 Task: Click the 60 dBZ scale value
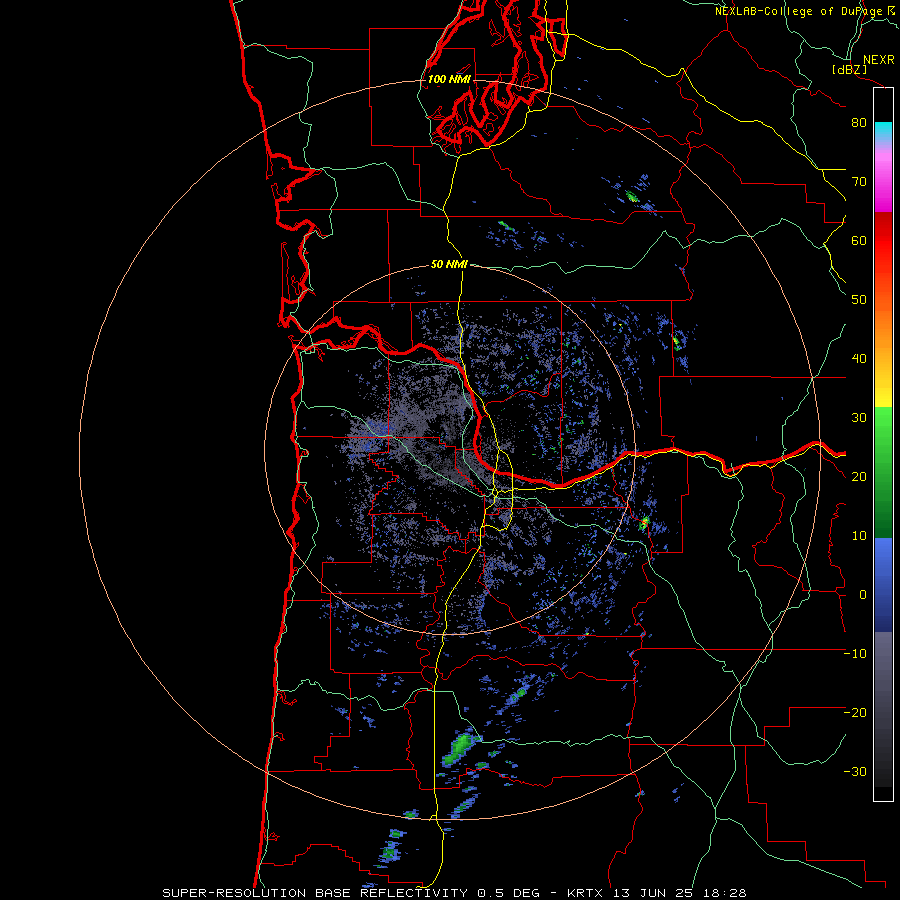pyautogui.click(x=859, y=240)
